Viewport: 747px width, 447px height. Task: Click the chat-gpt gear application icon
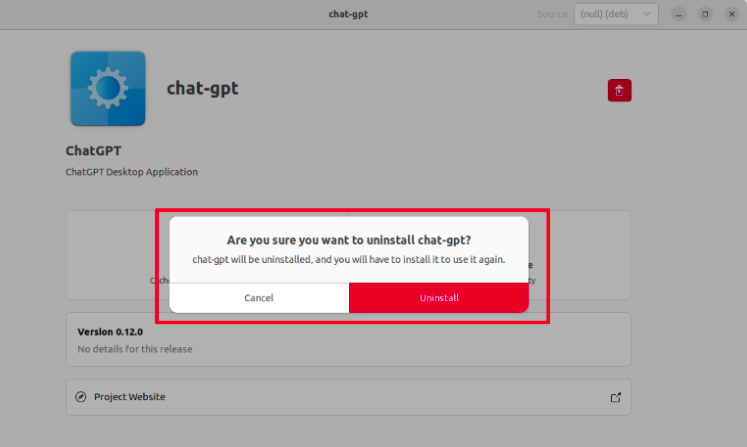pyautogui.click(x=108, y=89)
